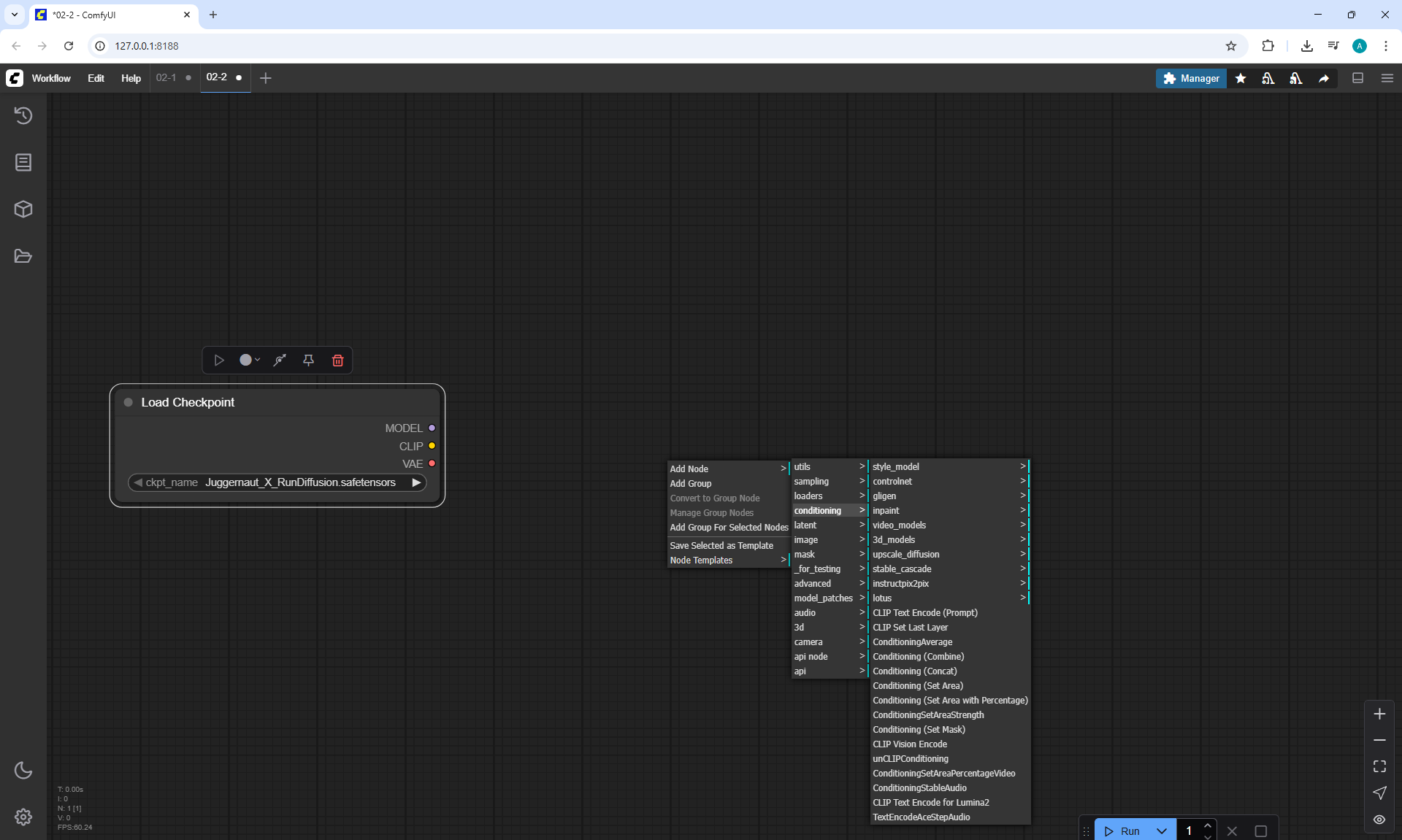Click the Manager button
The image size is (1402, 840).
(1191, 78)
